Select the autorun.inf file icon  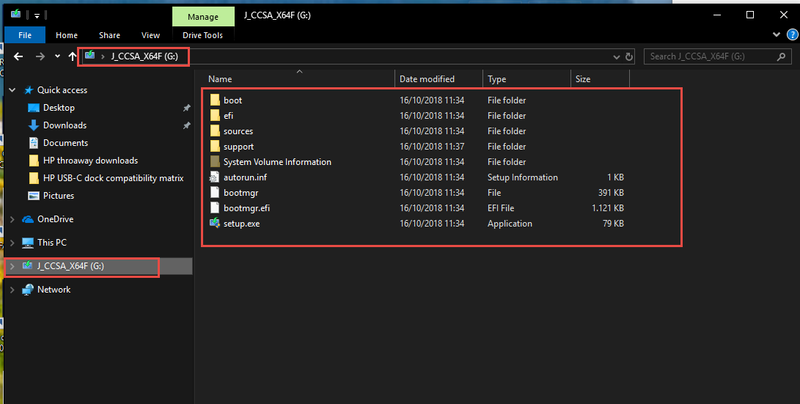click(215, 177)
